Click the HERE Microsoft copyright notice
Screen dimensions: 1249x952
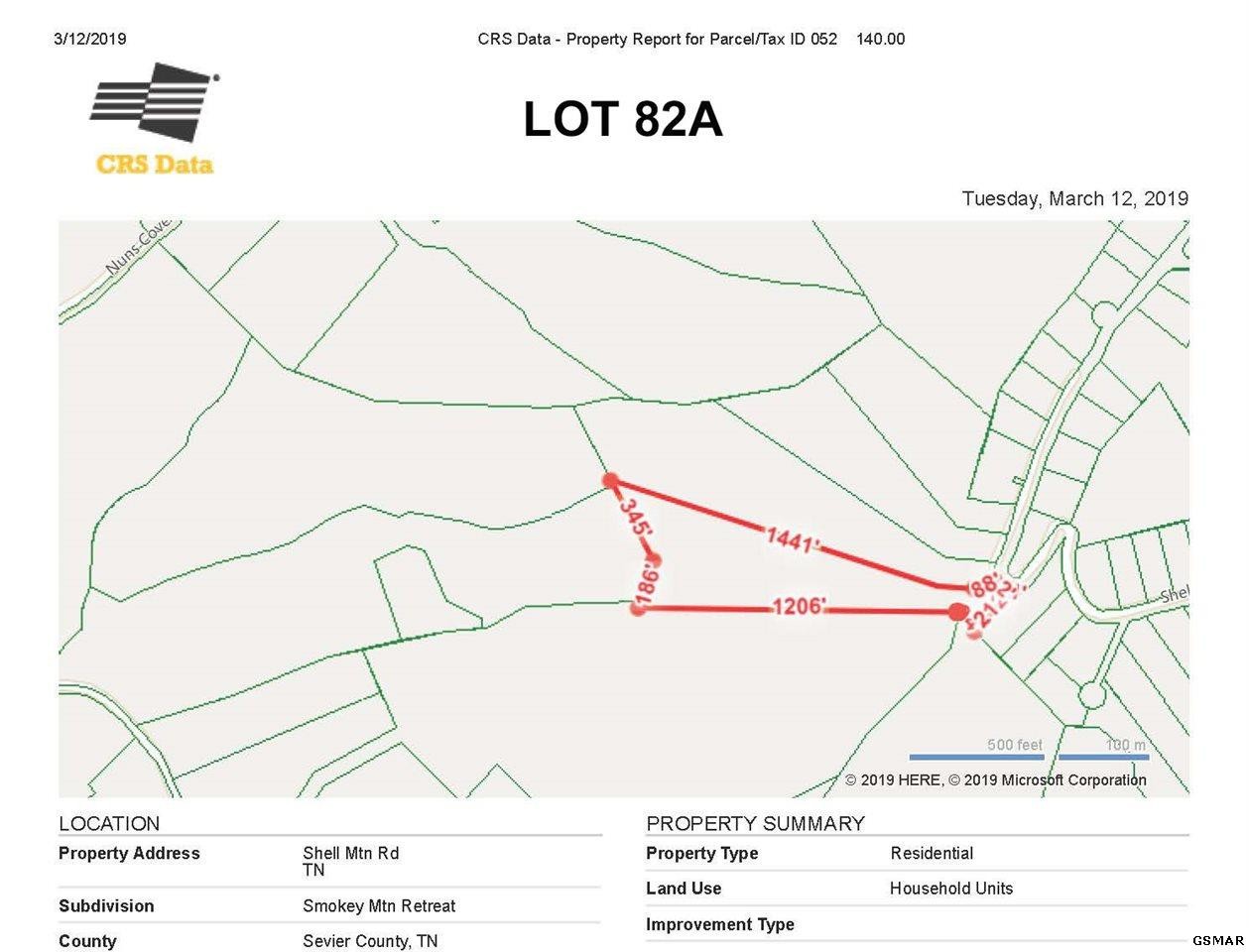(x=996, y=780)
